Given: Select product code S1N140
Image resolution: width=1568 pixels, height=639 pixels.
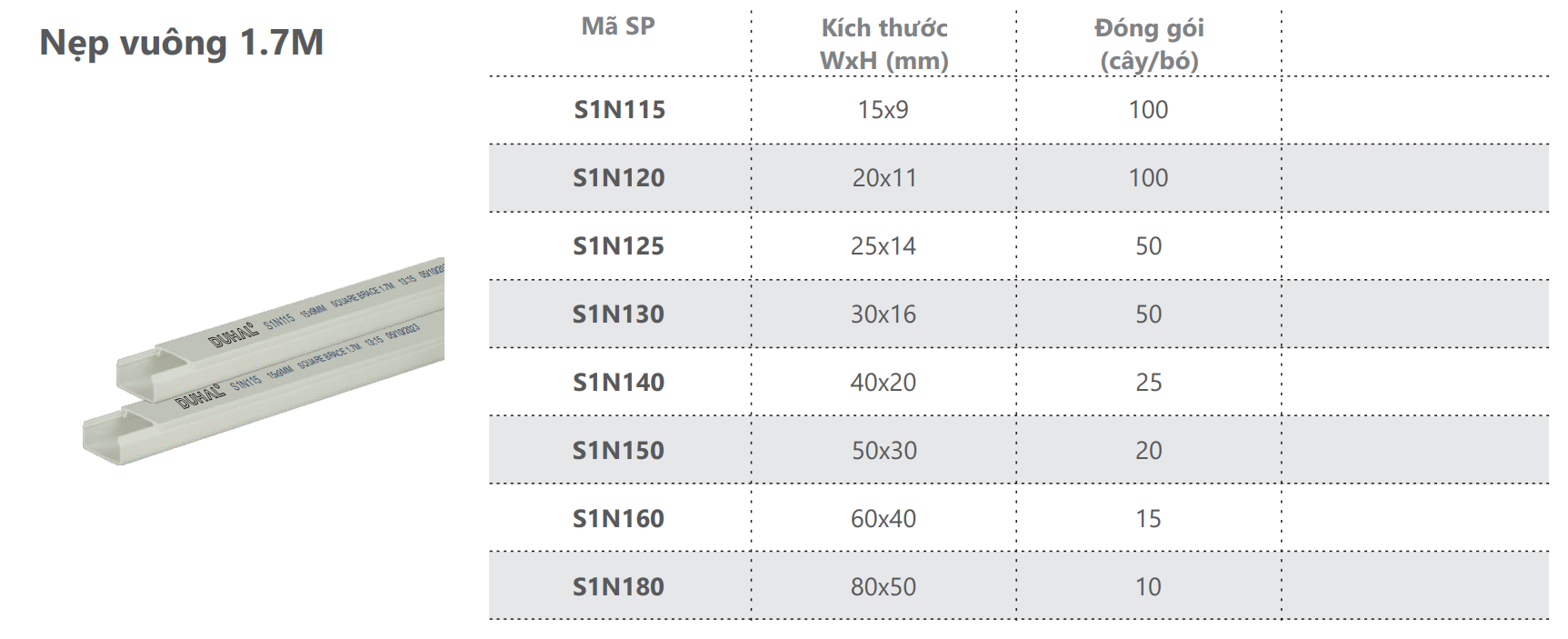Looking at the screenshot, I should (619, 383).
